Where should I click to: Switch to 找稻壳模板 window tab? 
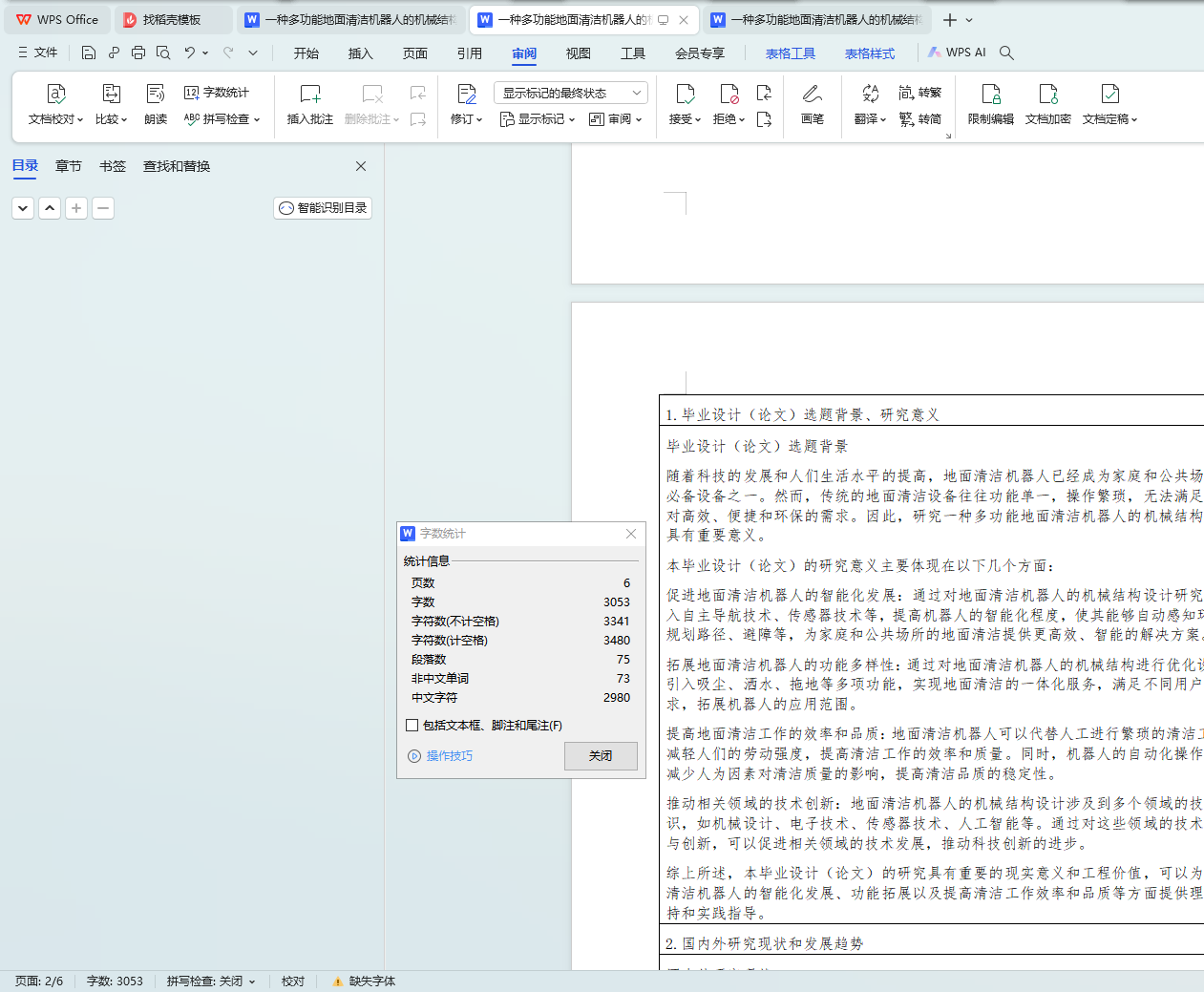[172, 20]
